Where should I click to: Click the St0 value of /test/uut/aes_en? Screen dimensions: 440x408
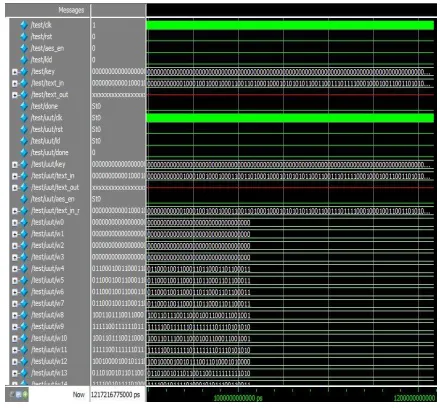96,199
